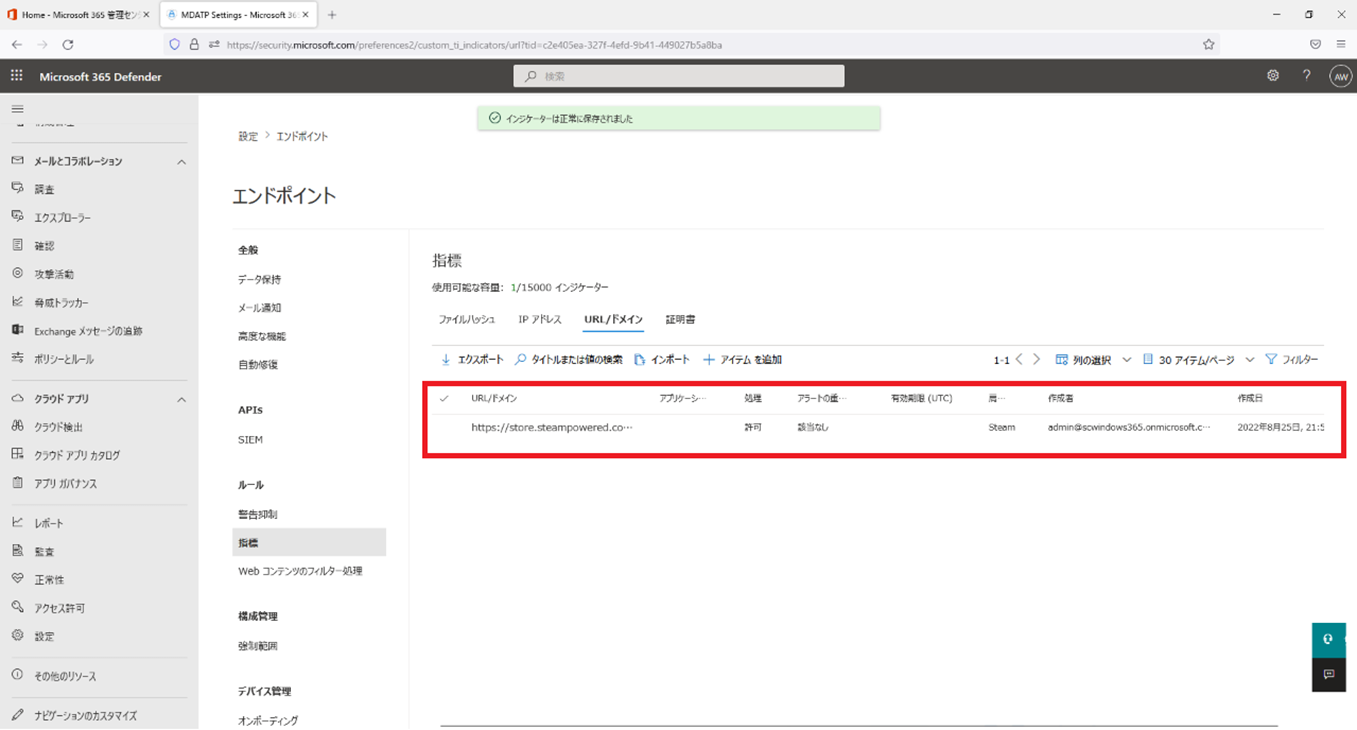Open 警告抑制 under ルール
Image resolution: width=1357 pixels, height=730 pixels.
coord(257,514)
